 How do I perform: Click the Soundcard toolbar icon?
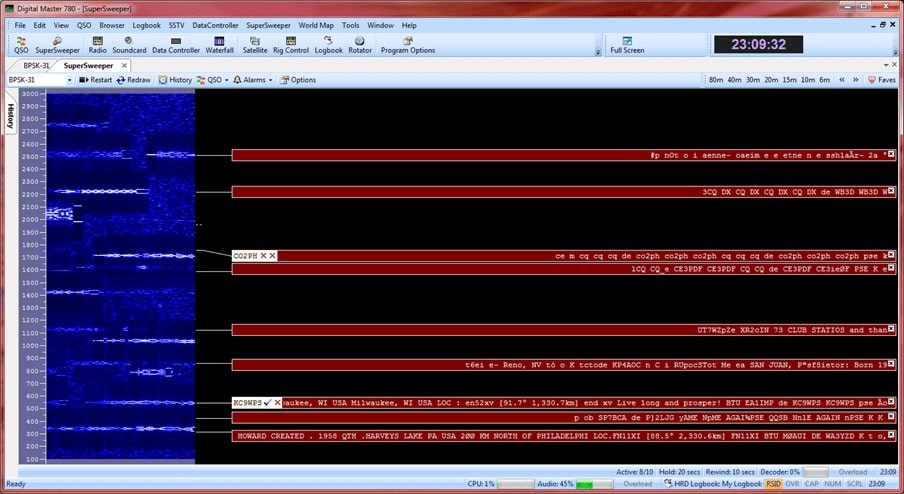tap(129, 45)
